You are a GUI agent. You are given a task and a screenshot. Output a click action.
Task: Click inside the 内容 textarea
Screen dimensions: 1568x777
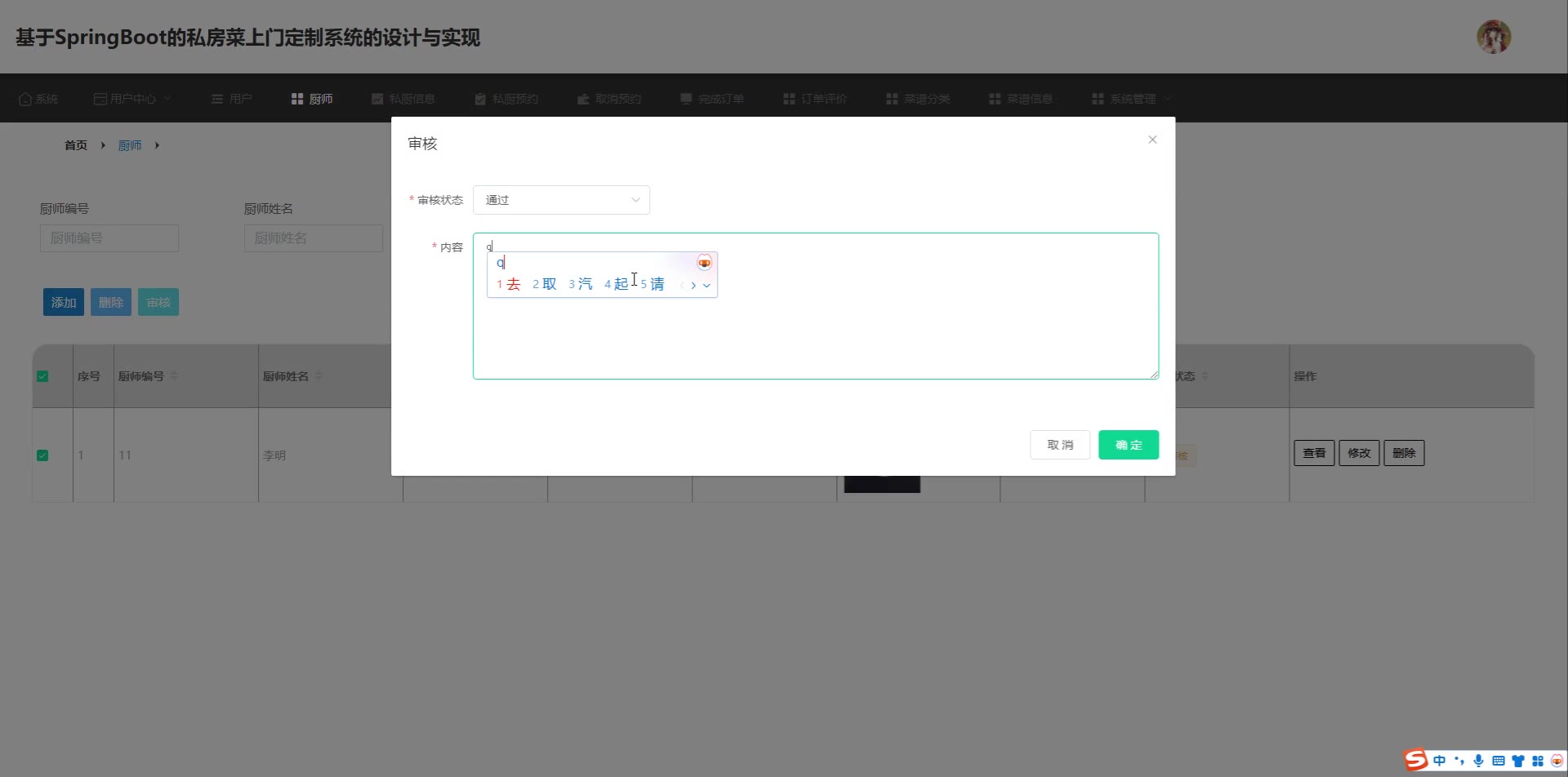pyautogui.click(x=815, y=306)
